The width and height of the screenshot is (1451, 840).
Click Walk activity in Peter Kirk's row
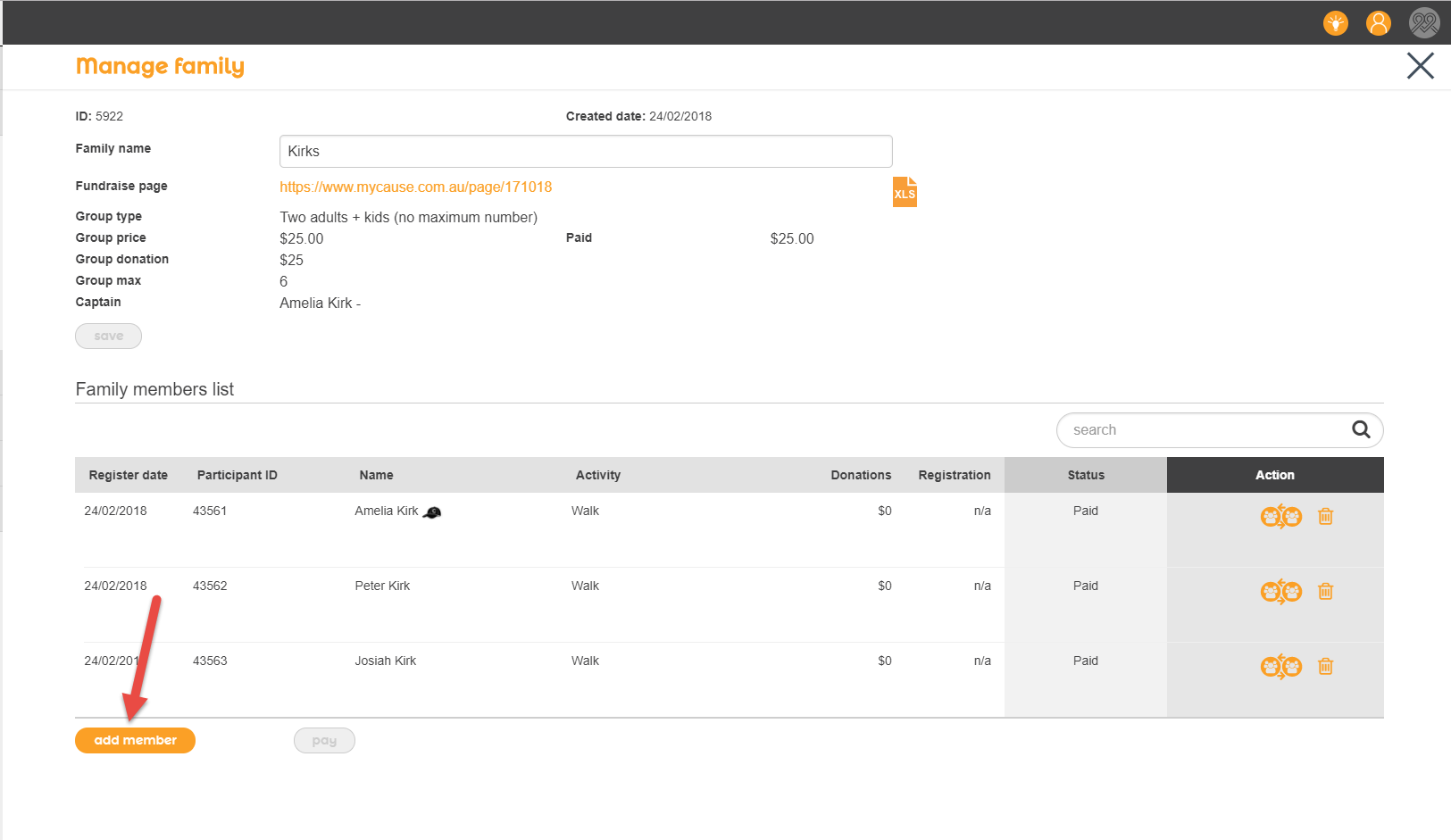[585, 586]
